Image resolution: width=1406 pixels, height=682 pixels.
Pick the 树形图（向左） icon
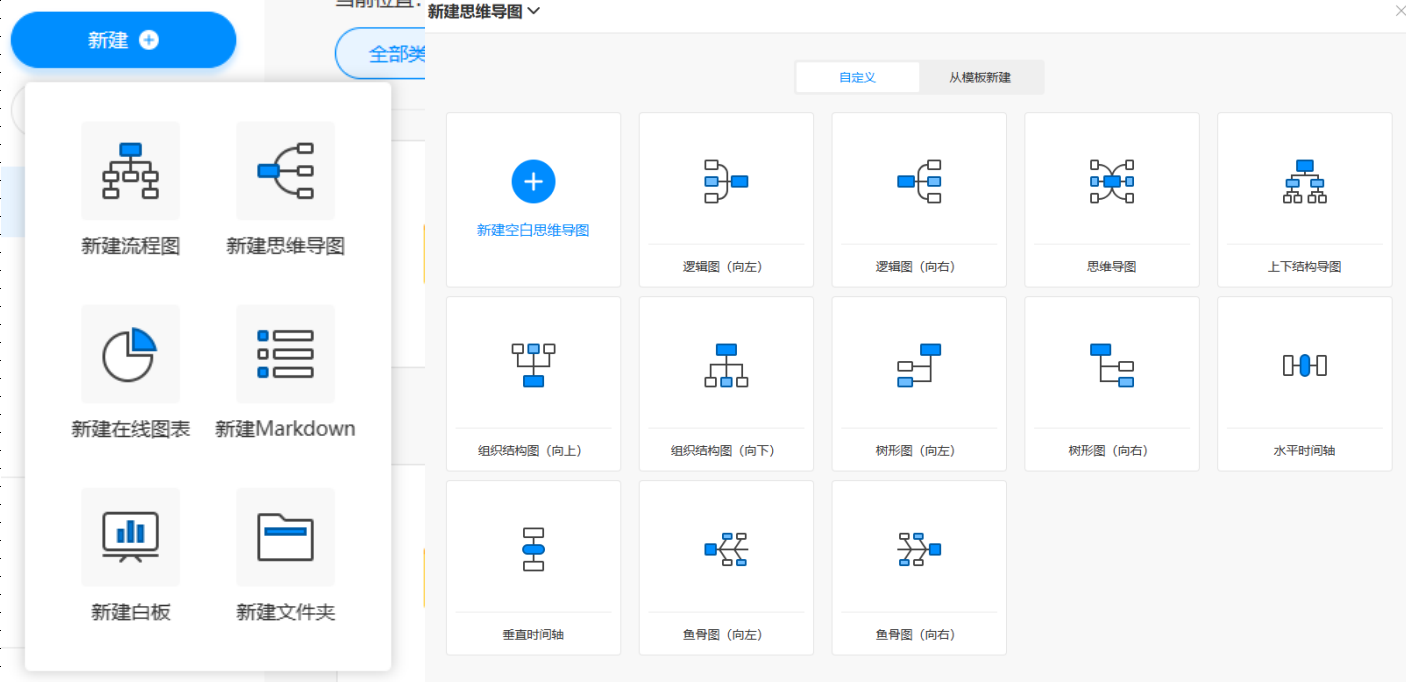pos(919,365)
